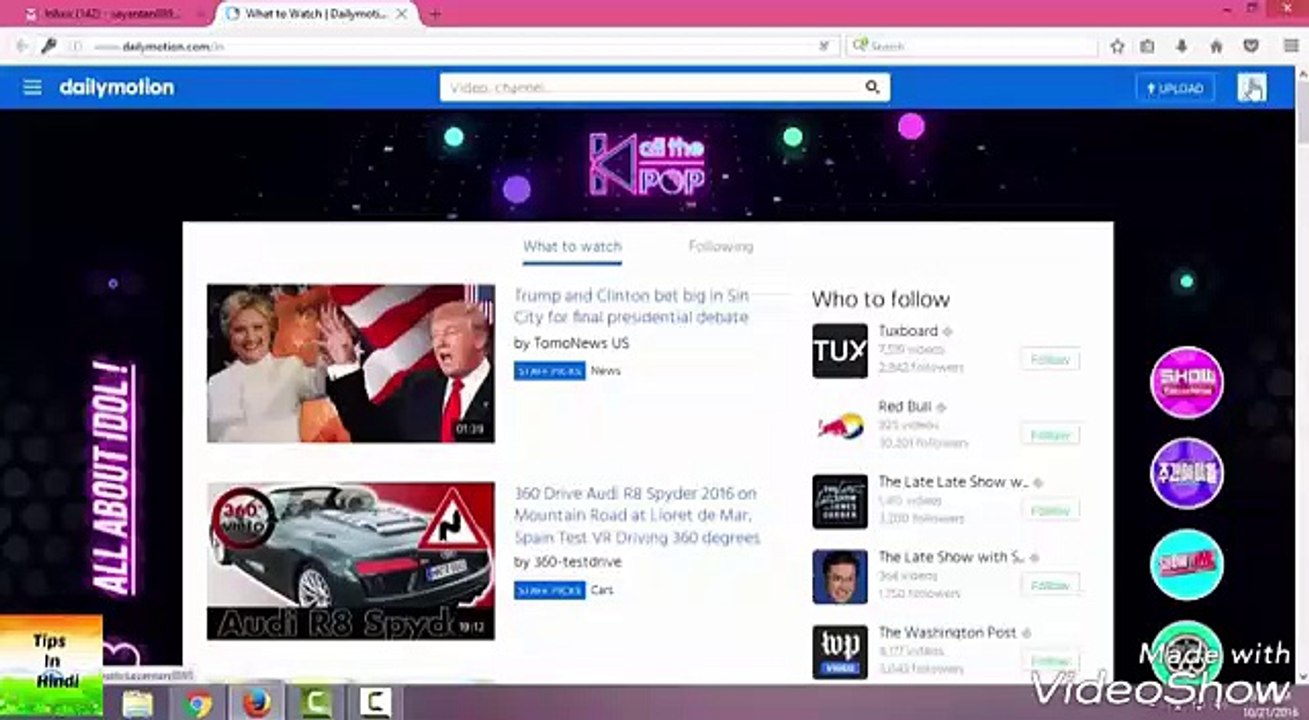
Task: Click the All the KPOP banner logo
Action: (x=647, y=163)
